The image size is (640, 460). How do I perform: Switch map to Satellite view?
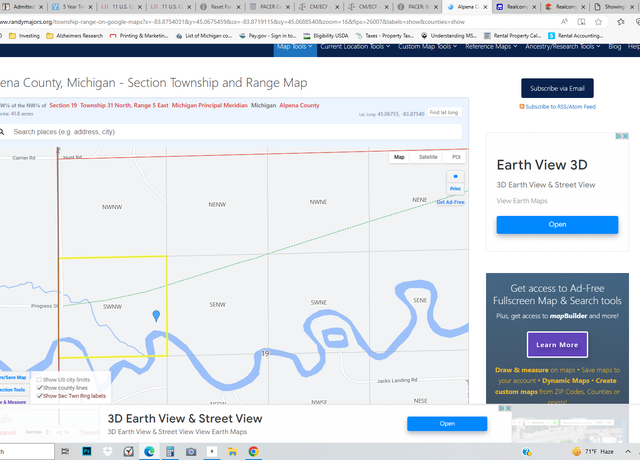pos(428,157)
